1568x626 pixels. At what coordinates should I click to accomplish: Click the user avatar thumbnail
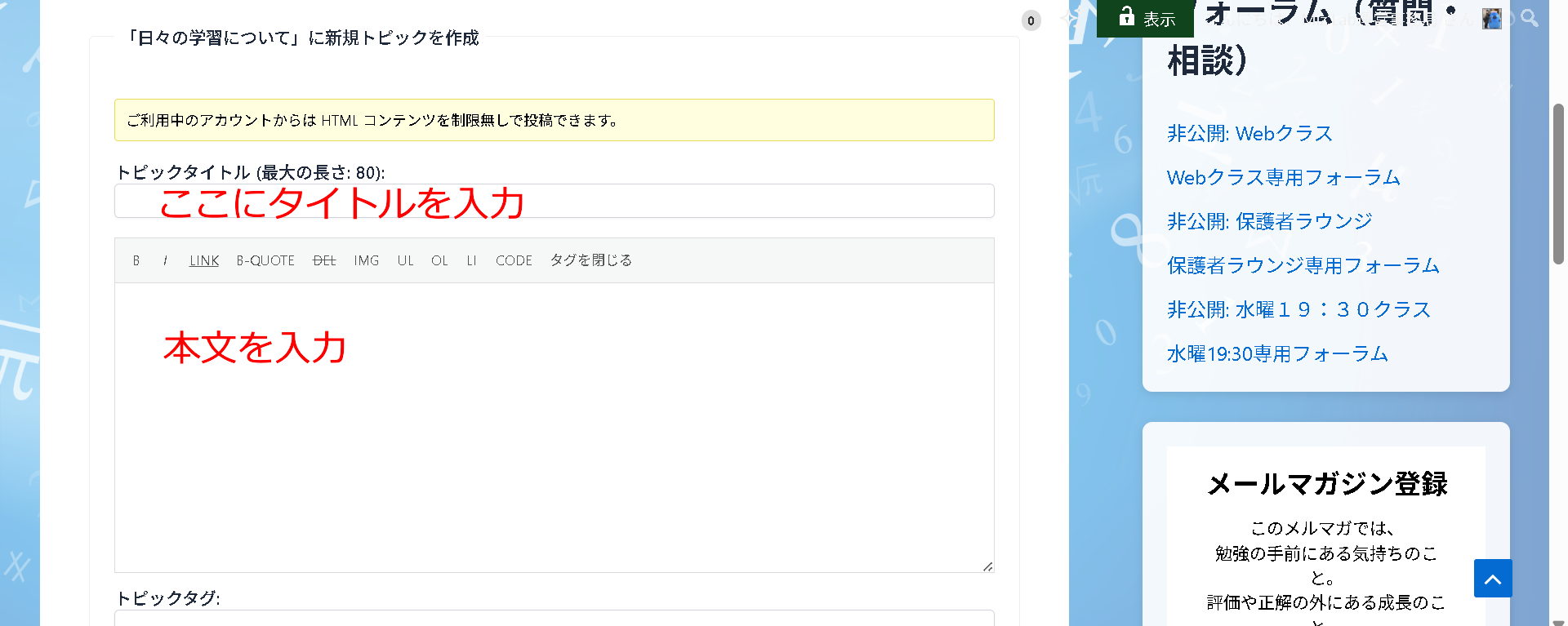pos(1492,18)
